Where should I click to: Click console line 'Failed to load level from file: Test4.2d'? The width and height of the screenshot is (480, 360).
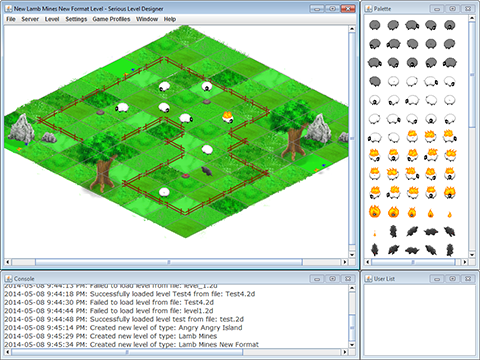[109, 302]
